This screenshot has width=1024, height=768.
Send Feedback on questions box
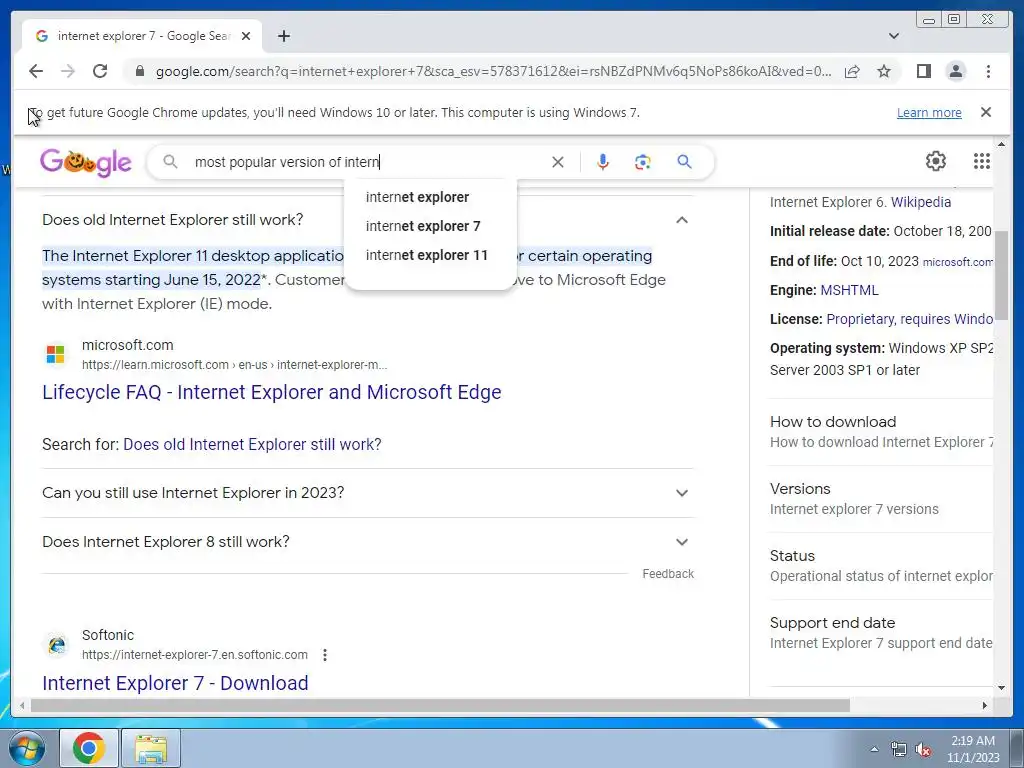point(667,573)
